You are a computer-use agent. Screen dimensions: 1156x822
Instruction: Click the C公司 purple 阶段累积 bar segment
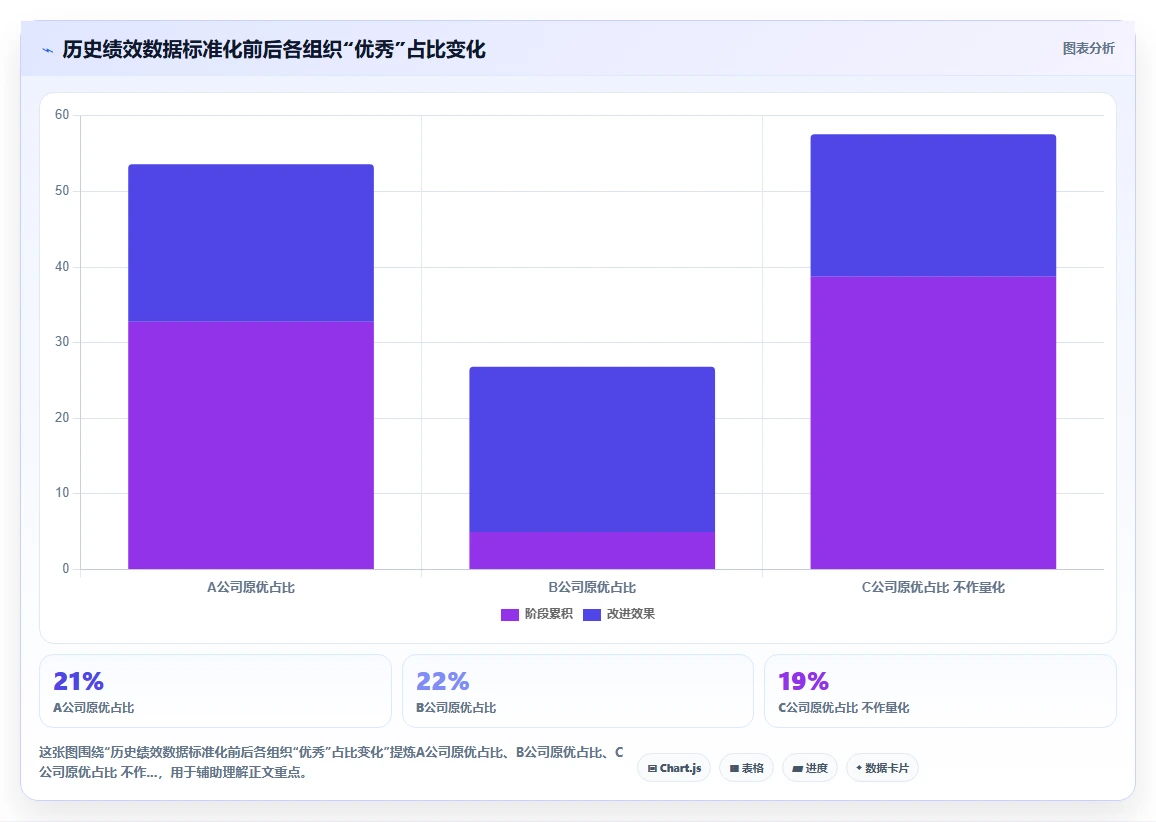click(933, 422)
